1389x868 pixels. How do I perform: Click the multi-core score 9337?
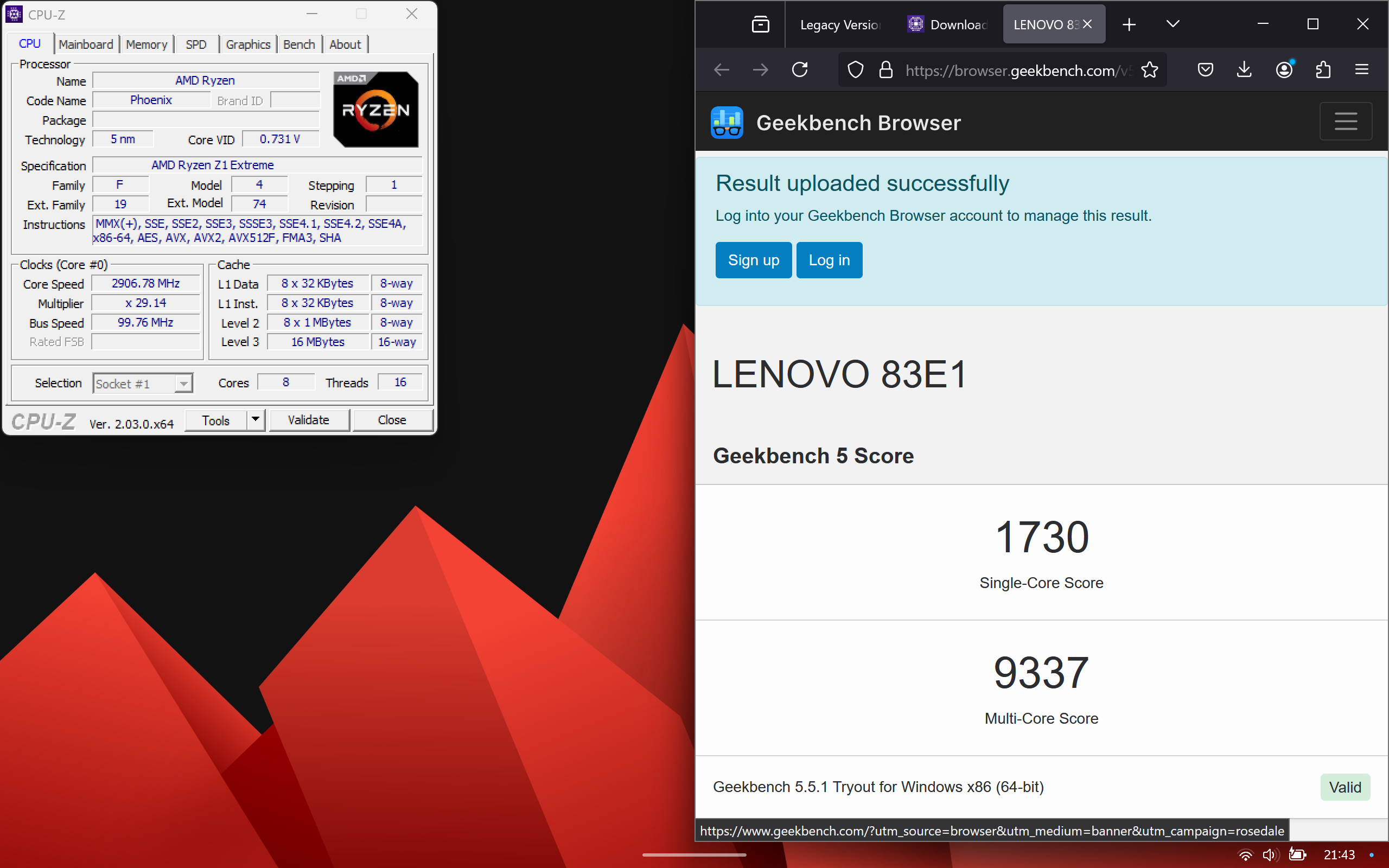(1041, 672)
